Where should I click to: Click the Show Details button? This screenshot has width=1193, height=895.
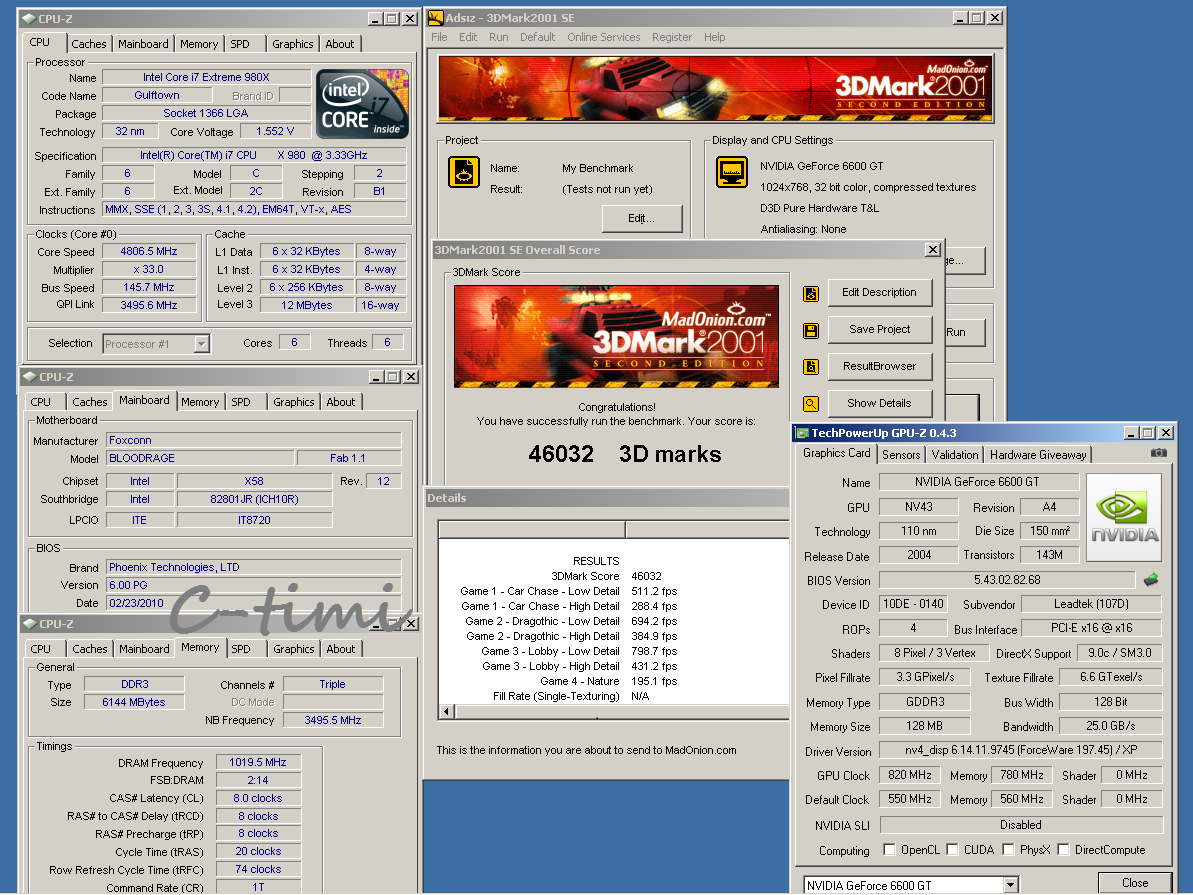coord(880,403)
